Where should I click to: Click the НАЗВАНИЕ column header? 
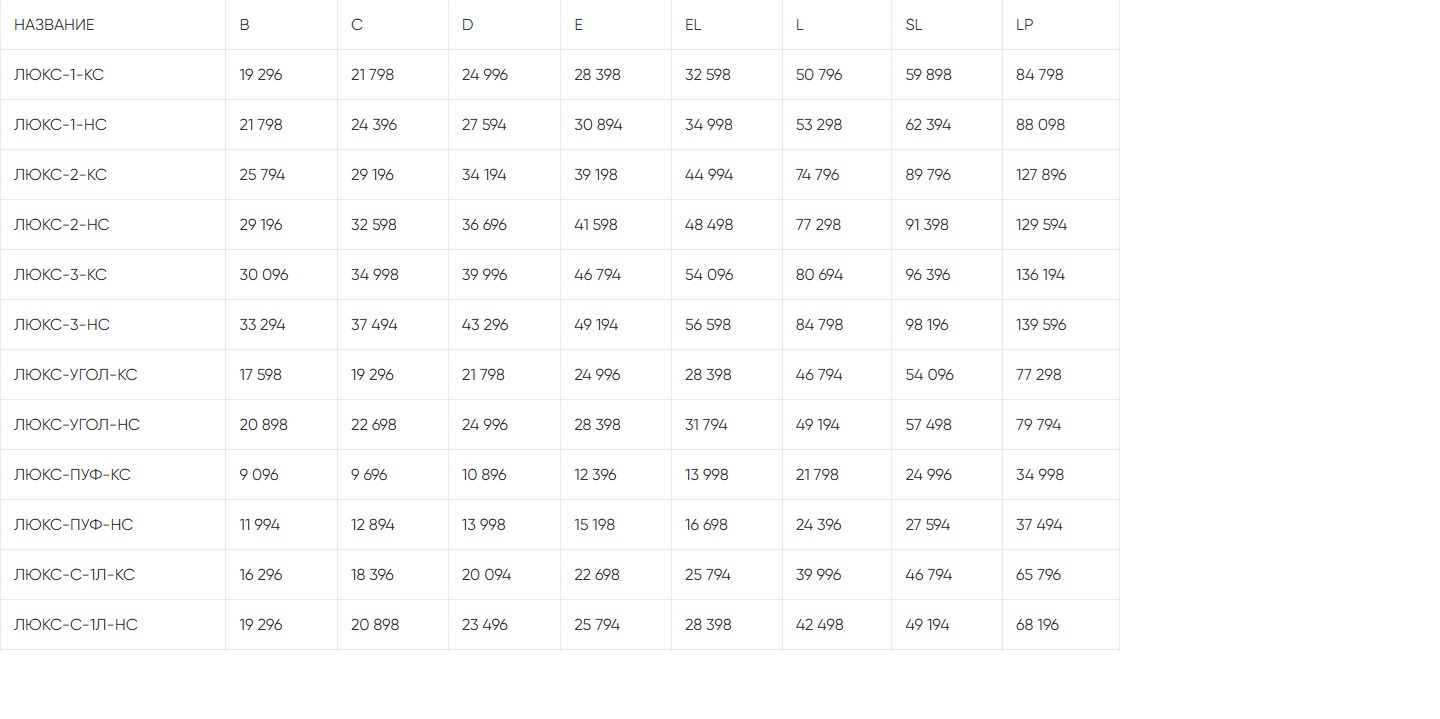54,25
